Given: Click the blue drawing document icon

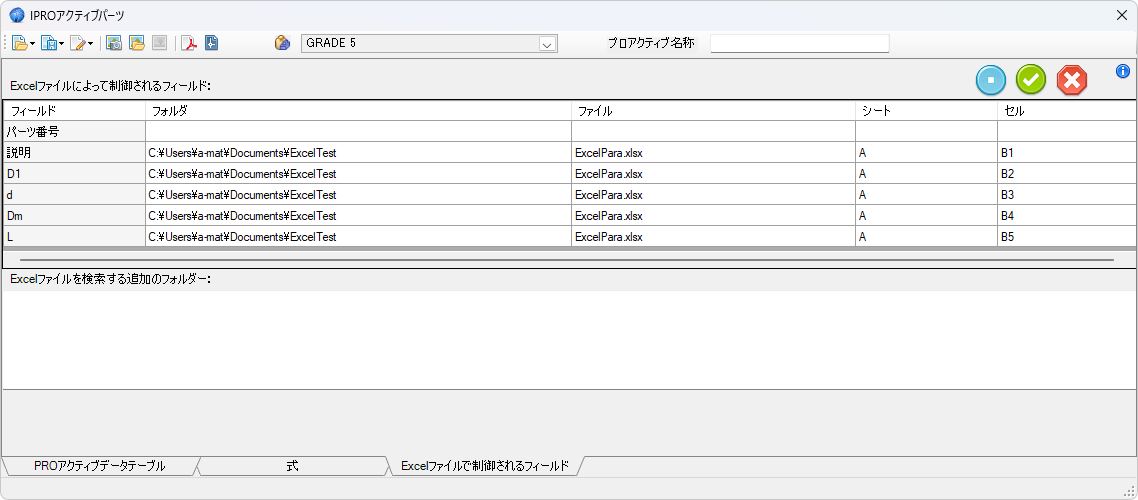Looking at the screenshot, I should [x=212, y=44].
